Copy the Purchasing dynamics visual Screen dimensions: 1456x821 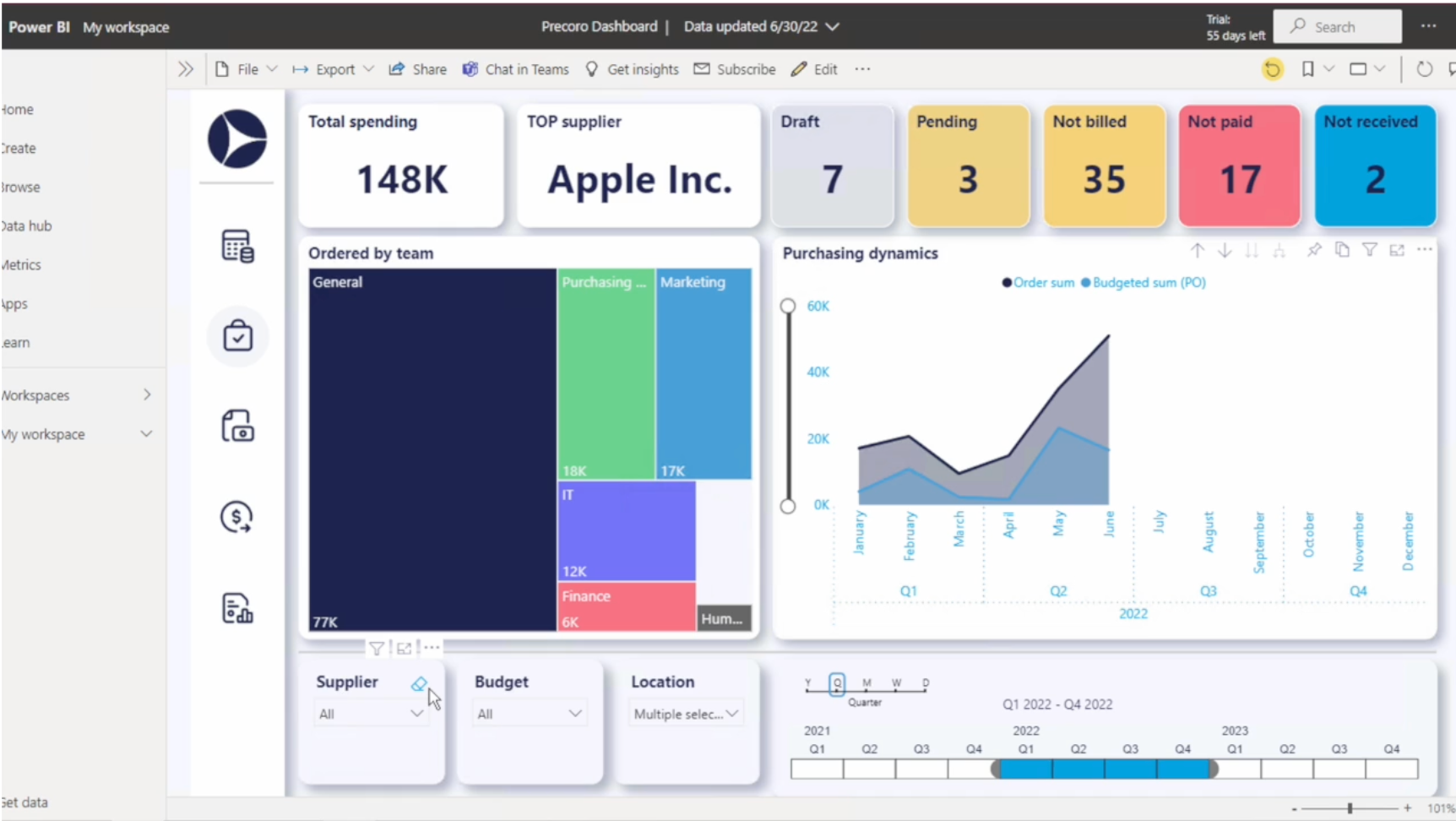click(x=1342, y=249)
